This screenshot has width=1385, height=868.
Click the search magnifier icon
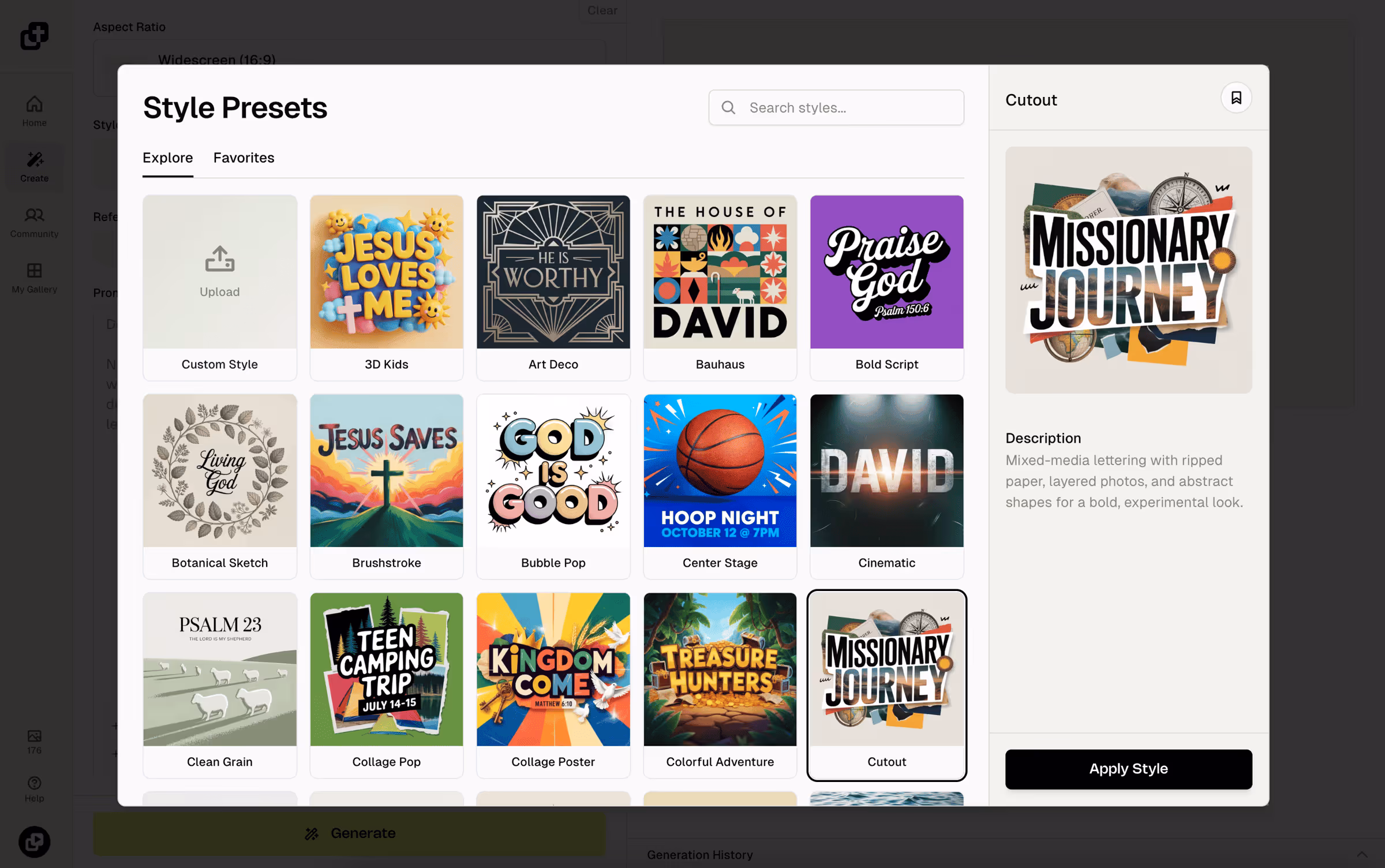(x=728, y=107)
